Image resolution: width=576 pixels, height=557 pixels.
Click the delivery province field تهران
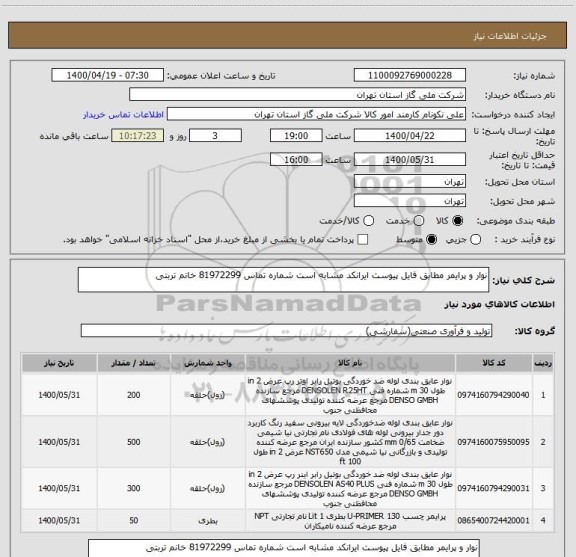[410, 182]
